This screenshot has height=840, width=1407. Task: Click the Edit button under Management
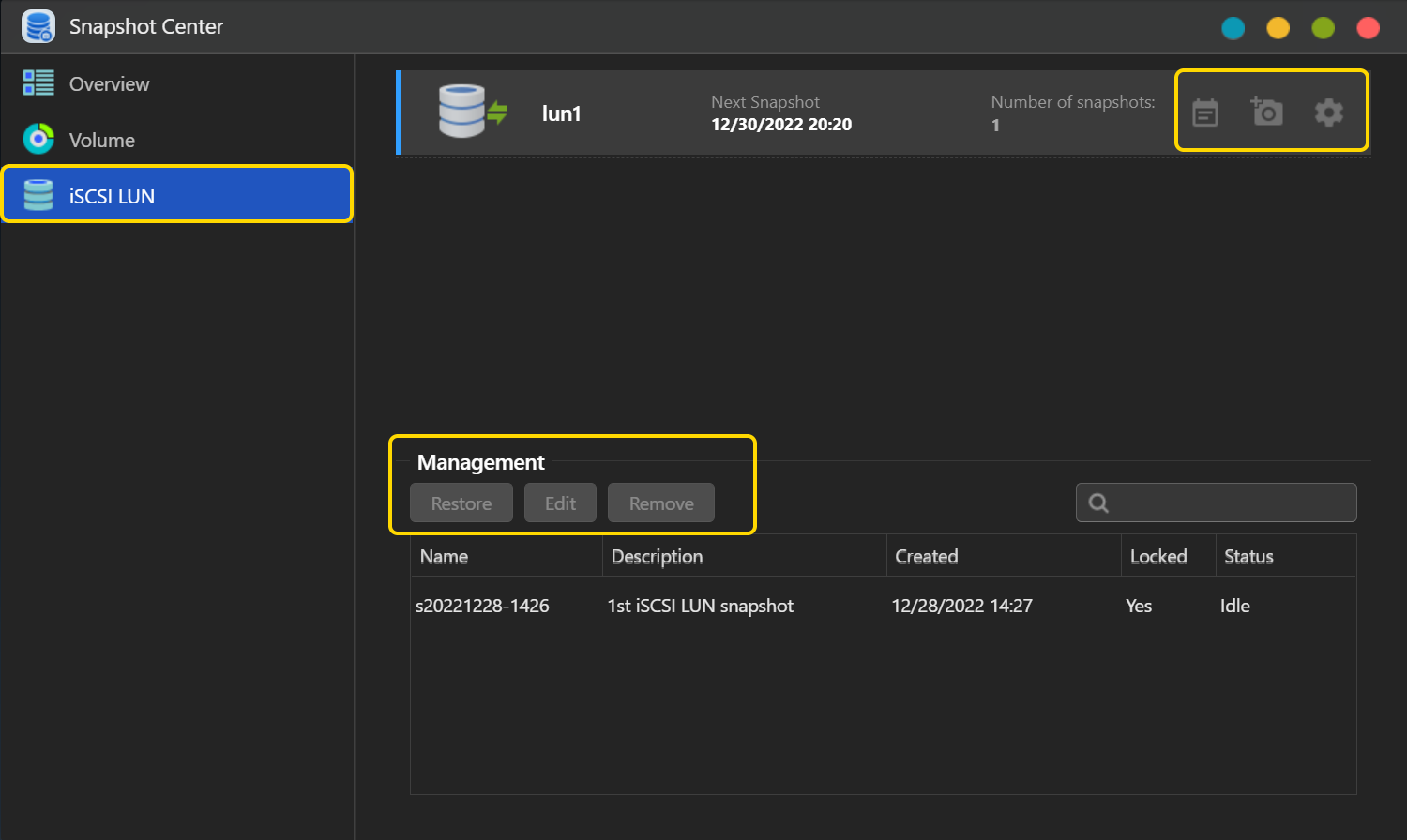[560, 503]
